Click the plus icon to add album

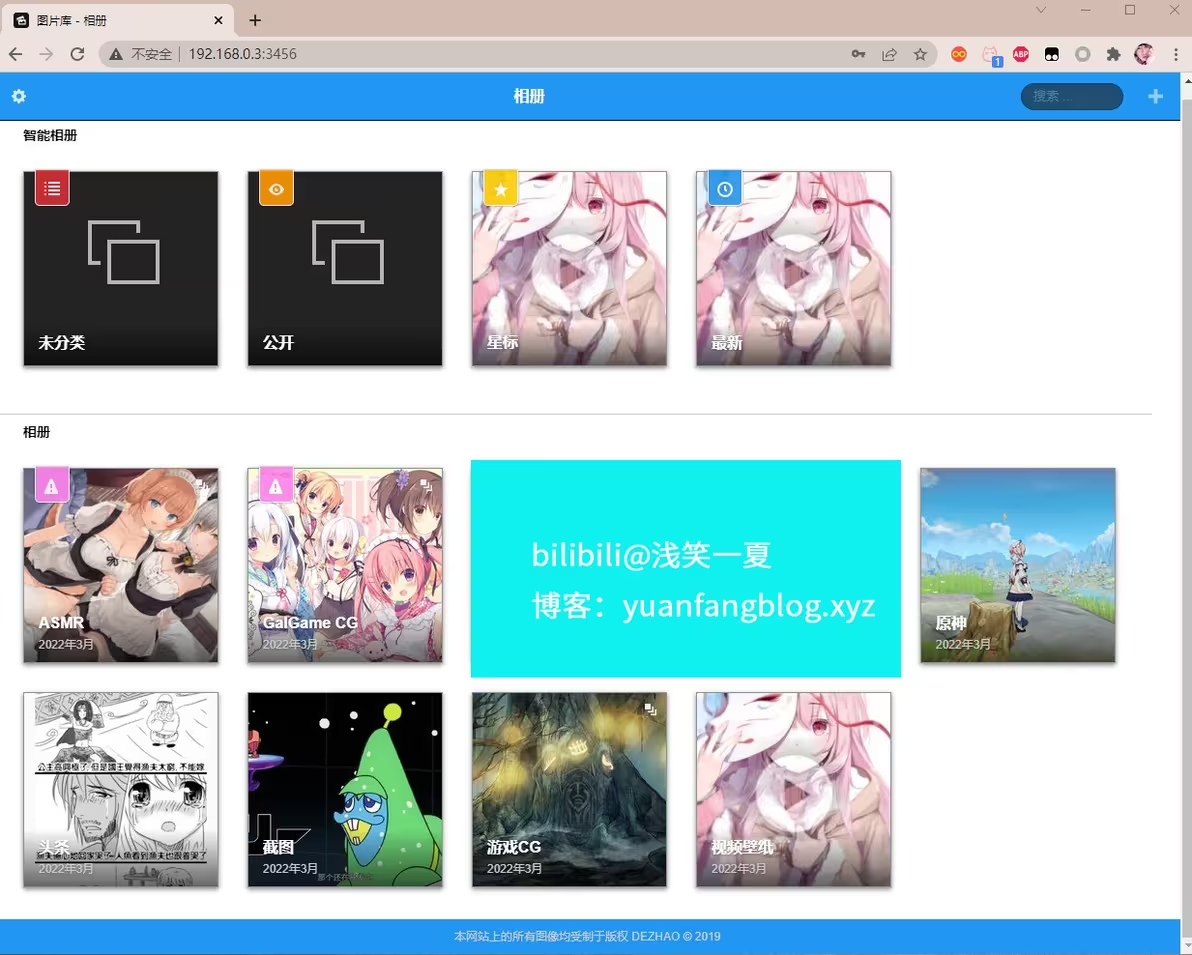coord(1155,96)
